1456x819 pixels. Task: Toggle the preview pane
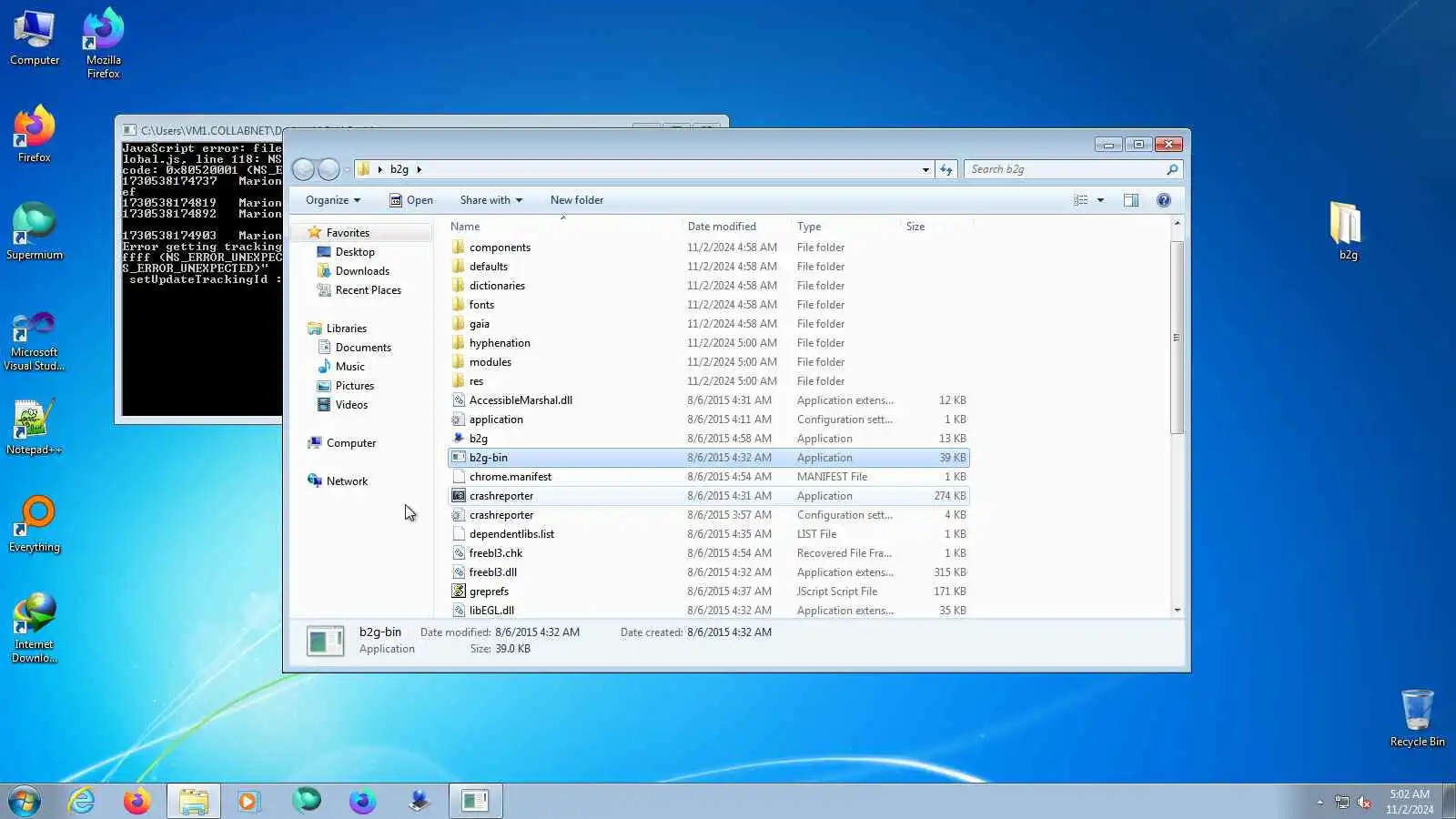[1131, 200]
